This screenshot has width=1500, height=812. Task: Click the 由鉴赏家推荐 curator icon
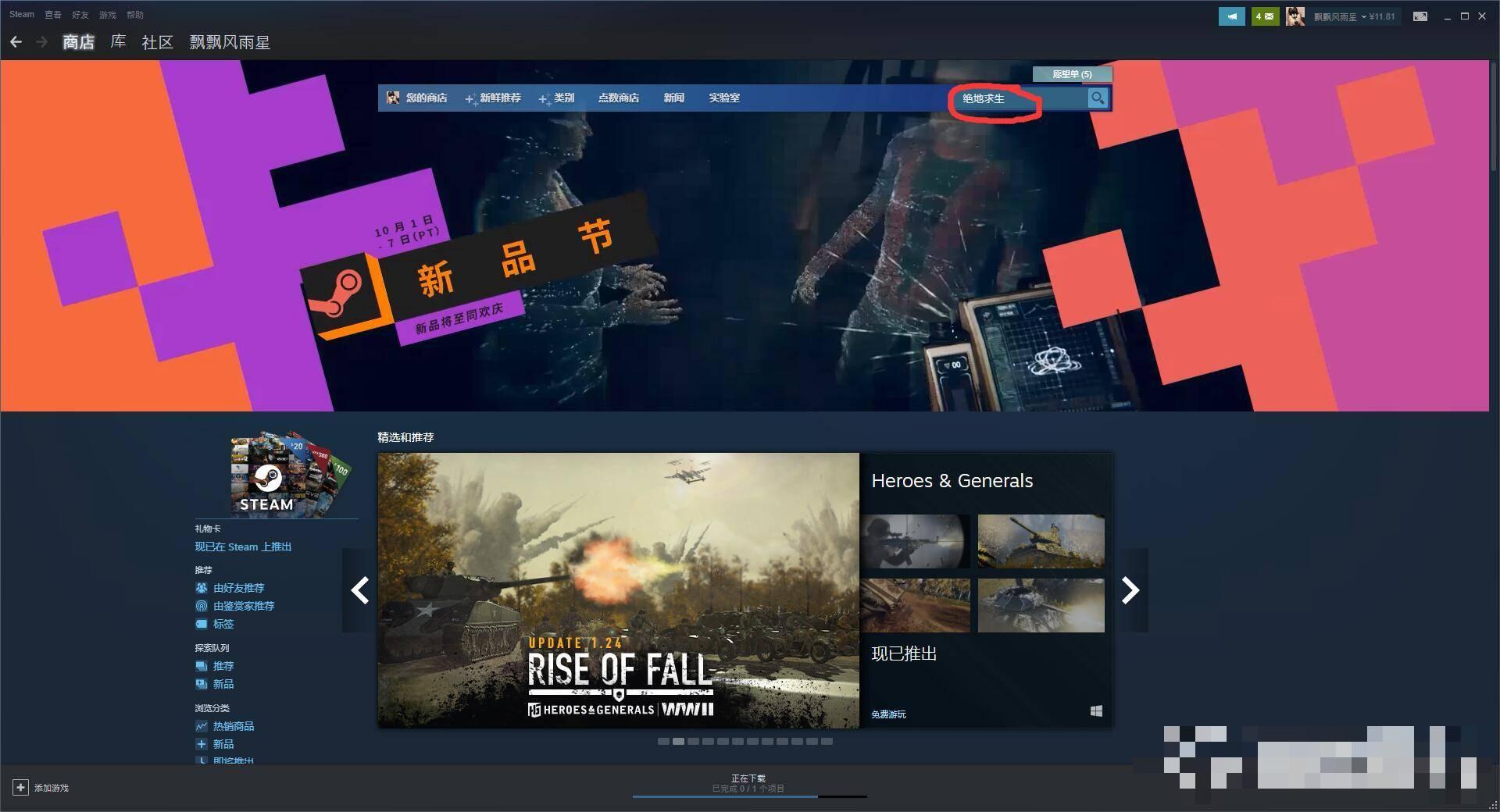click(x=202, y=606)
